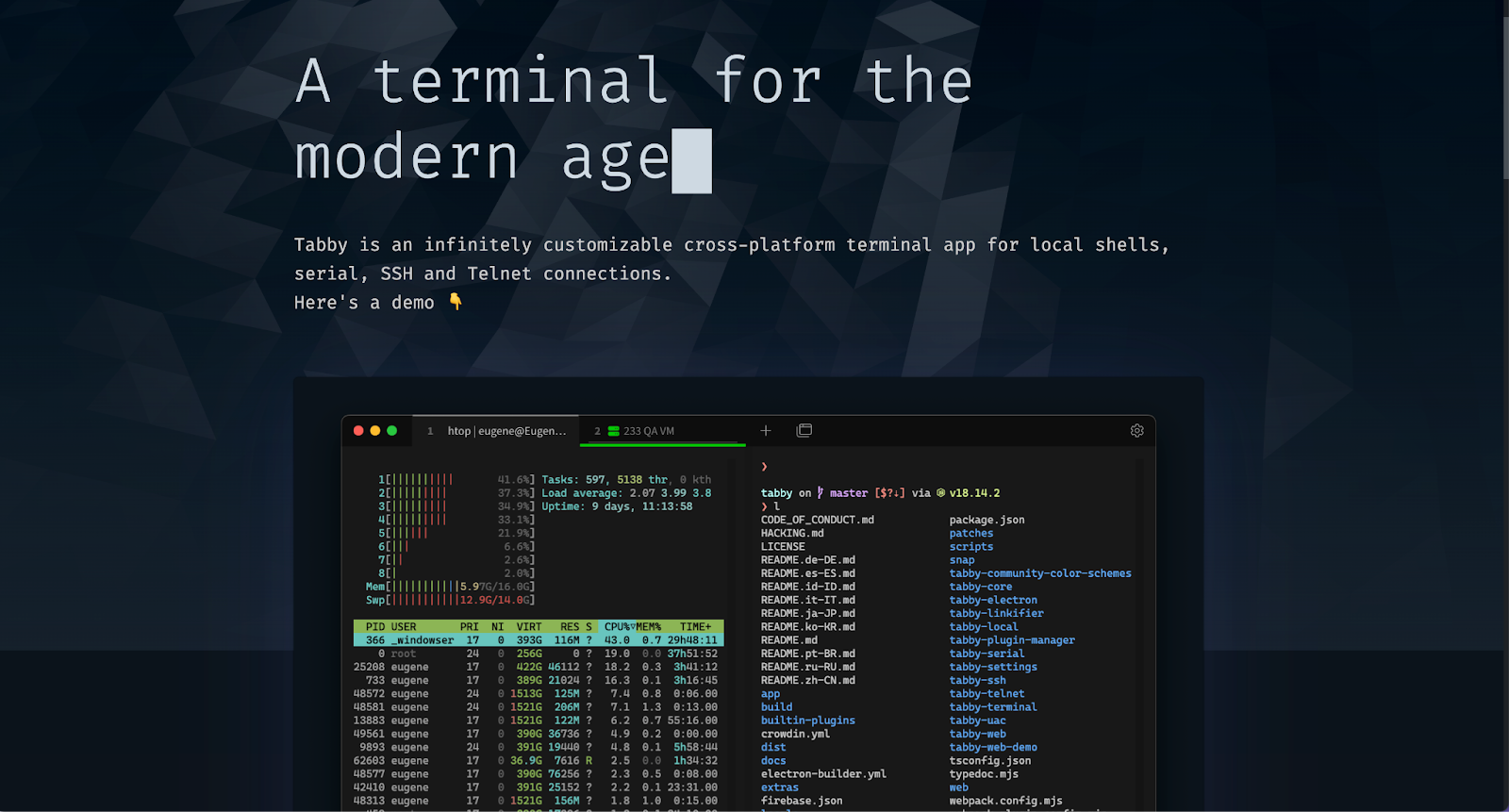The image size is (1509, 812).
Task: Click CODE_OF_CONDUCT.md in file listing
Action: [x=818, y=520]
